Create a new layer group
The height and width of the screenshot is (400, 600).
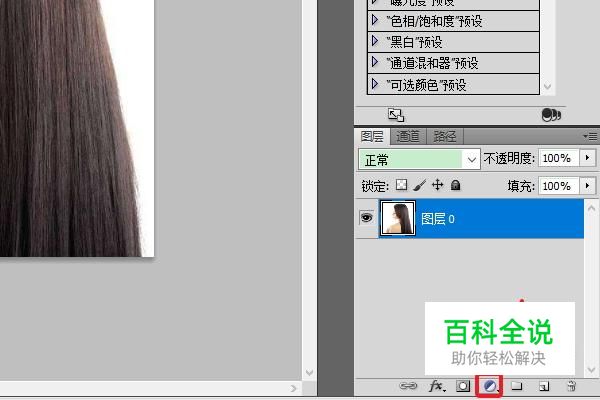pyautogui.click(x=517, y=385)
